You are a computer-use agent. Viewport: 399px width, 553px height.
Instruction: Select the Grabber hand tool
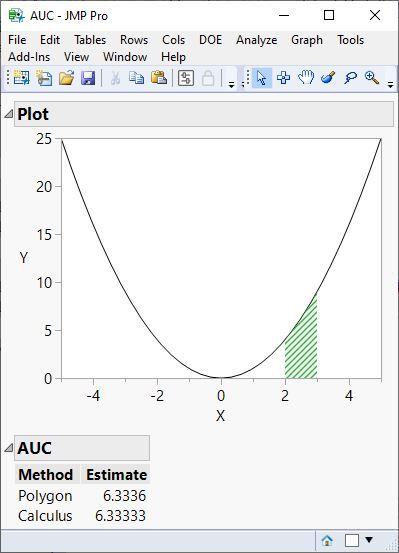[306, 77]
